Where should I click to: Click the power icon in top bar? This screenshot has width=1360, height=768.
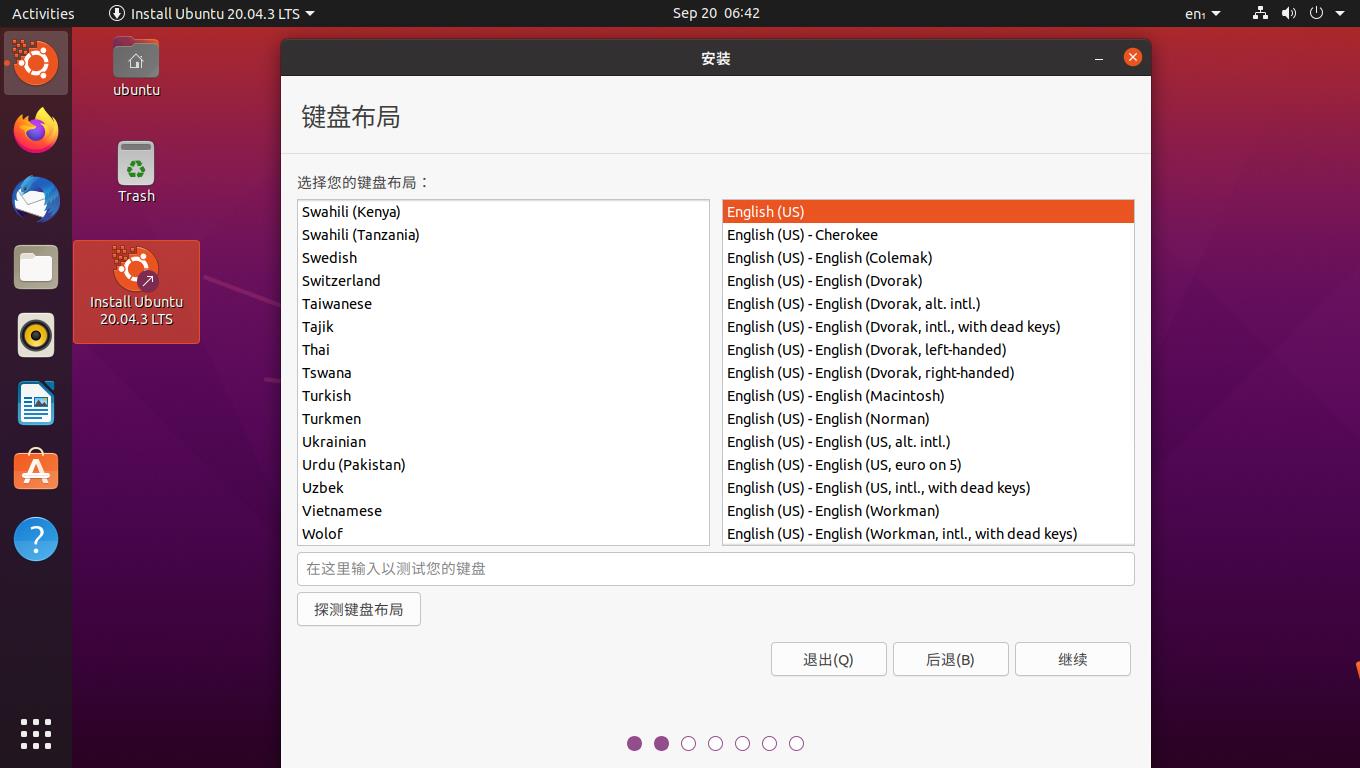point(1316,13)
